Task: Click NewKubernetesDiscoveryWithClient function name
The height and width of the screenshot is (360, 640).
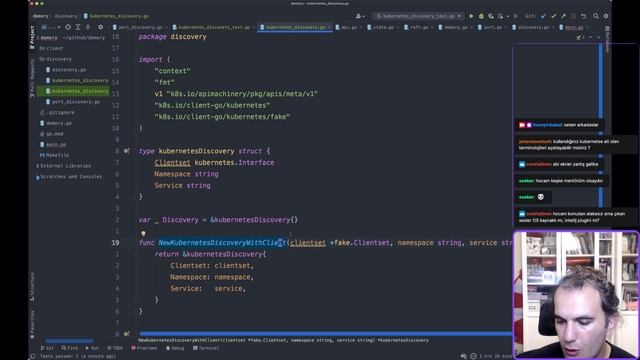Action: pyautogui.click(x=222, y=243)
